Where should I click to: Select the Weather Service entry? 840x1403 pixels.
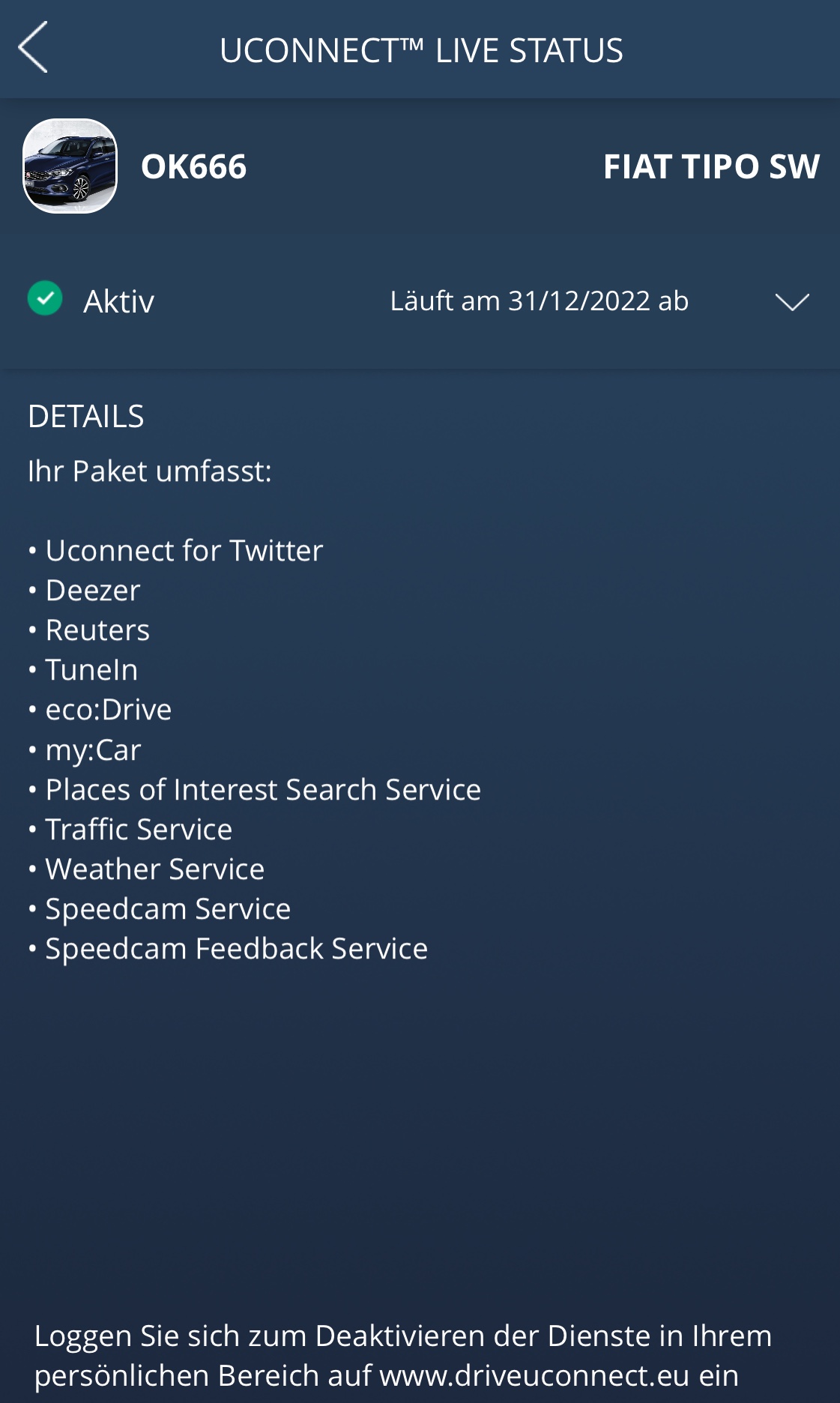pyautogui.click(x=154, y=869)
